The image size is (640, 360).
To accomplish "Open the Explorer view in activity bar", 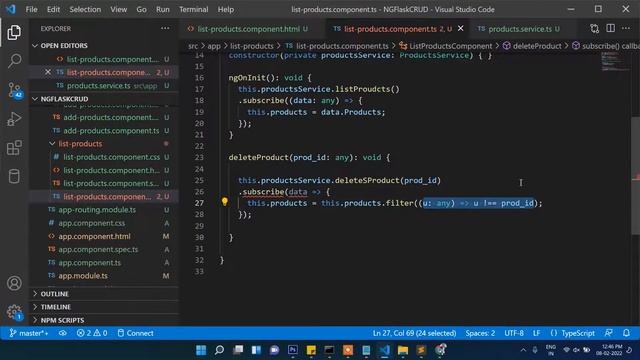I will click(14, 32).
